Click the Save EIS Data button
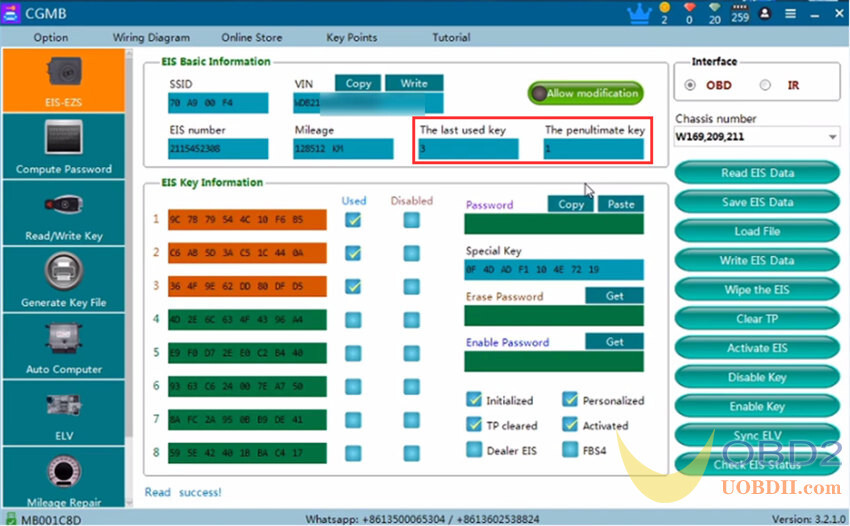The image size is (850, 526). pyautogui.click(x=757, y=202)
